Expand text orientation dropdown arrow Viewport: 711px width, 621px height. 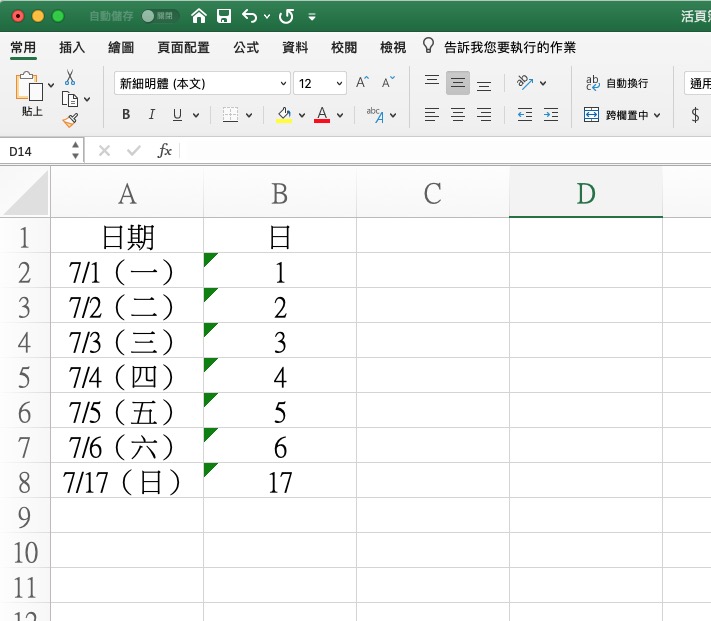click(x=543, y=83)
